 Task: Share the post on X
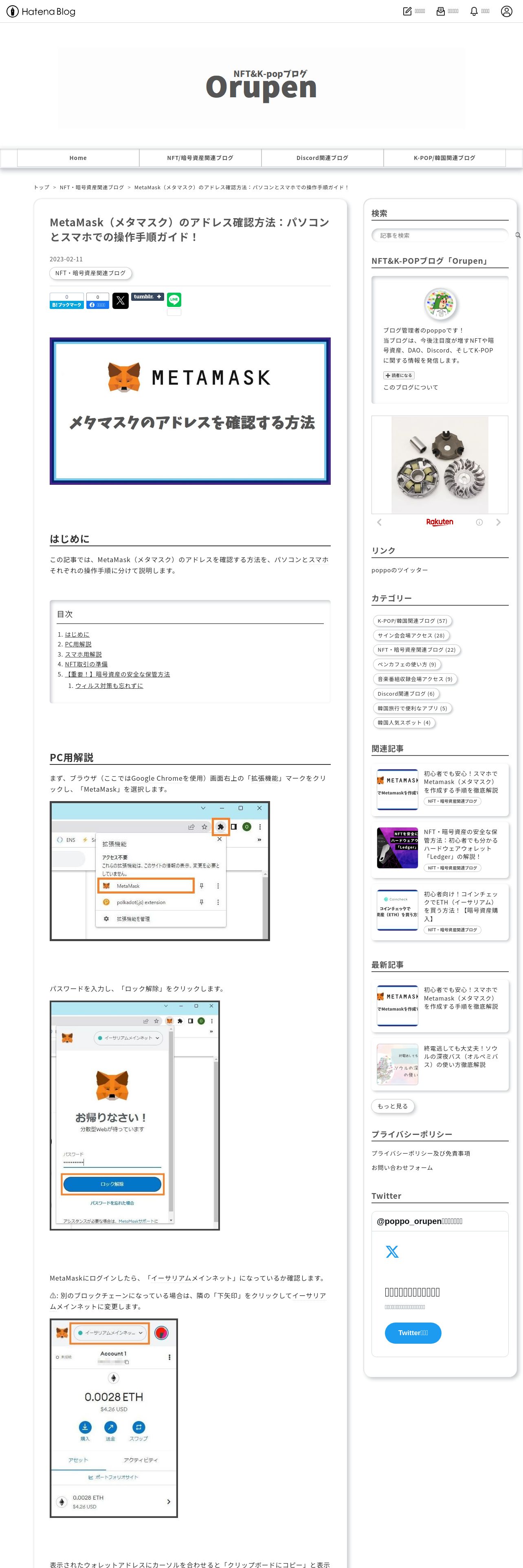click(121, 300)
